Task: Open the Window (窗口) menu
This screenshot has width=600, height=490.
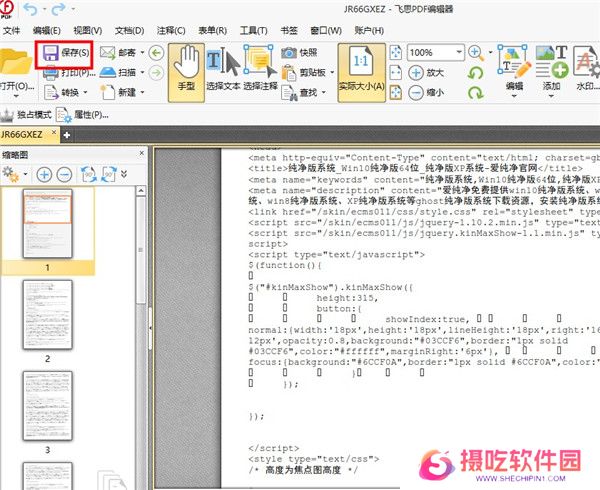Action: point(326,30)
